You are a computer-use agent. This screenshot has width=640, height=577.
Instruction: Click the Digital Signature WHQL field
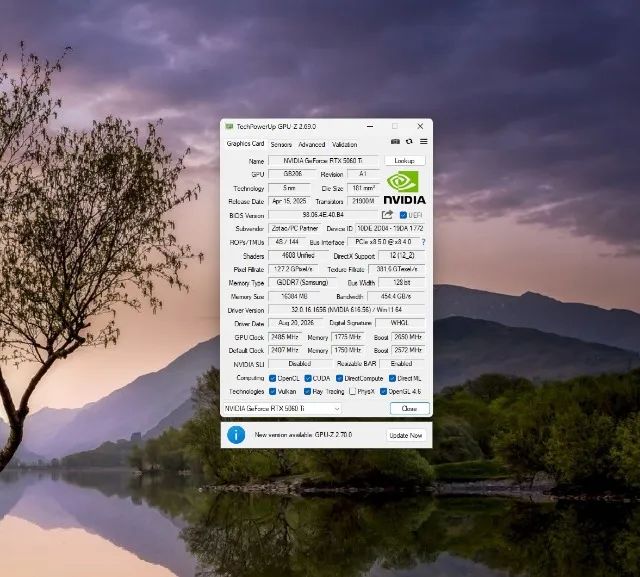400,323
